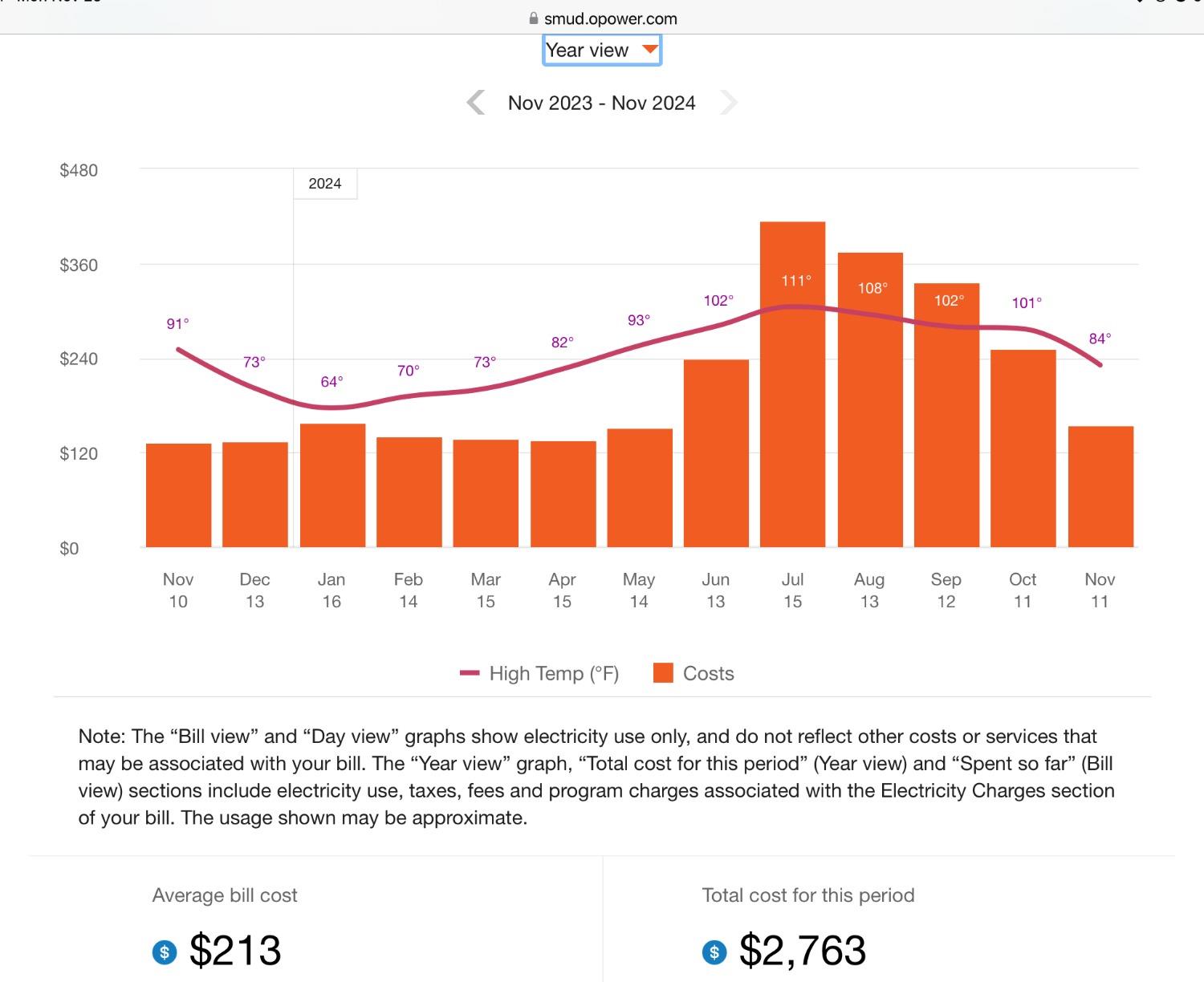Select the Nov 10 cost bar
This screenshot has width=1204, height=982.
pyautogui.click(x=178, y=495)
